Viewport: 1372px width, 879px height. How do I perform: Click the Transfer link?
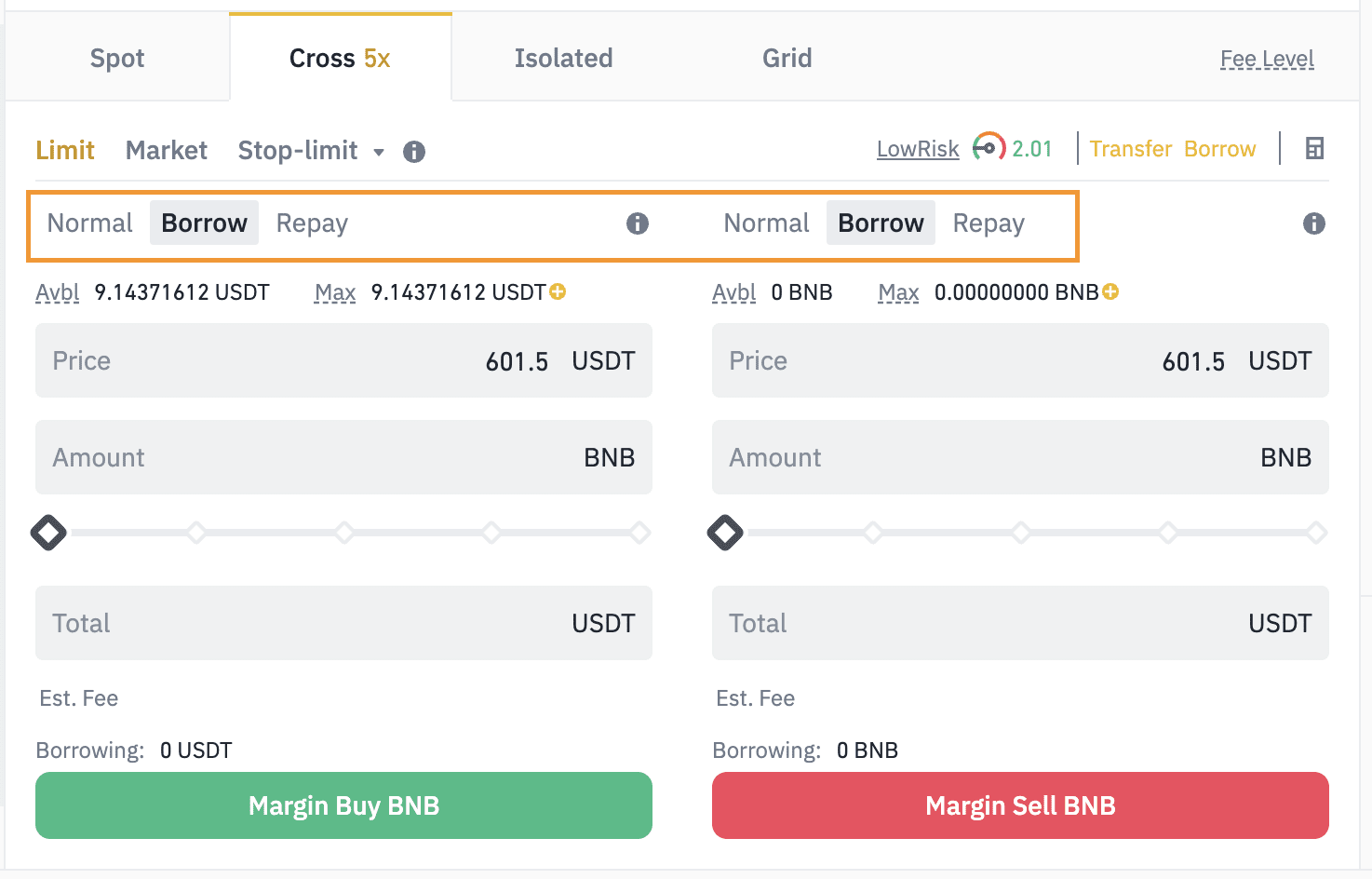[x=1130, y=149]
